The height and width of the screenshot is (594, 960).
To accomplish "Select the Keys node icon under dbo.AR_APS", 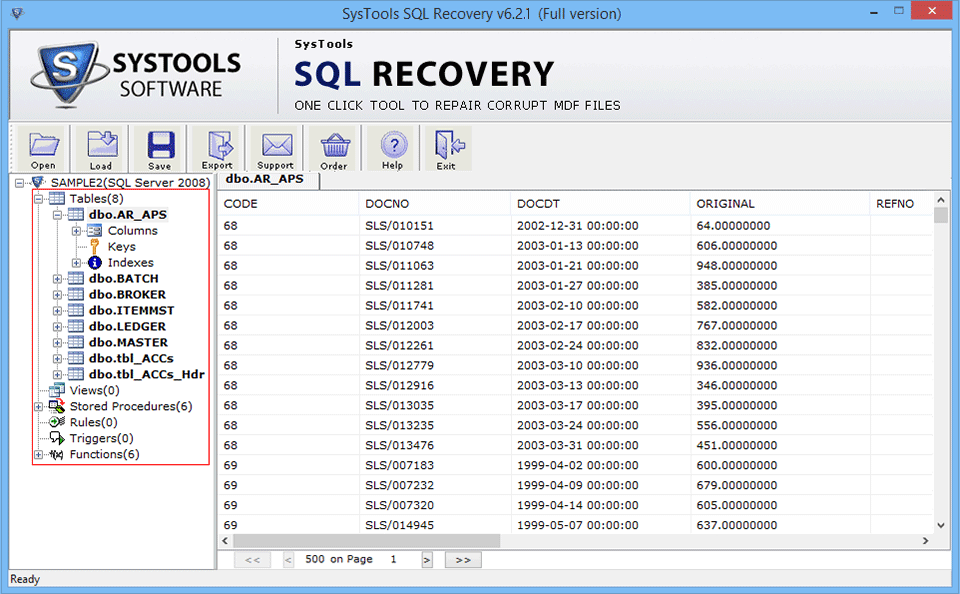I will click(93, 245).
